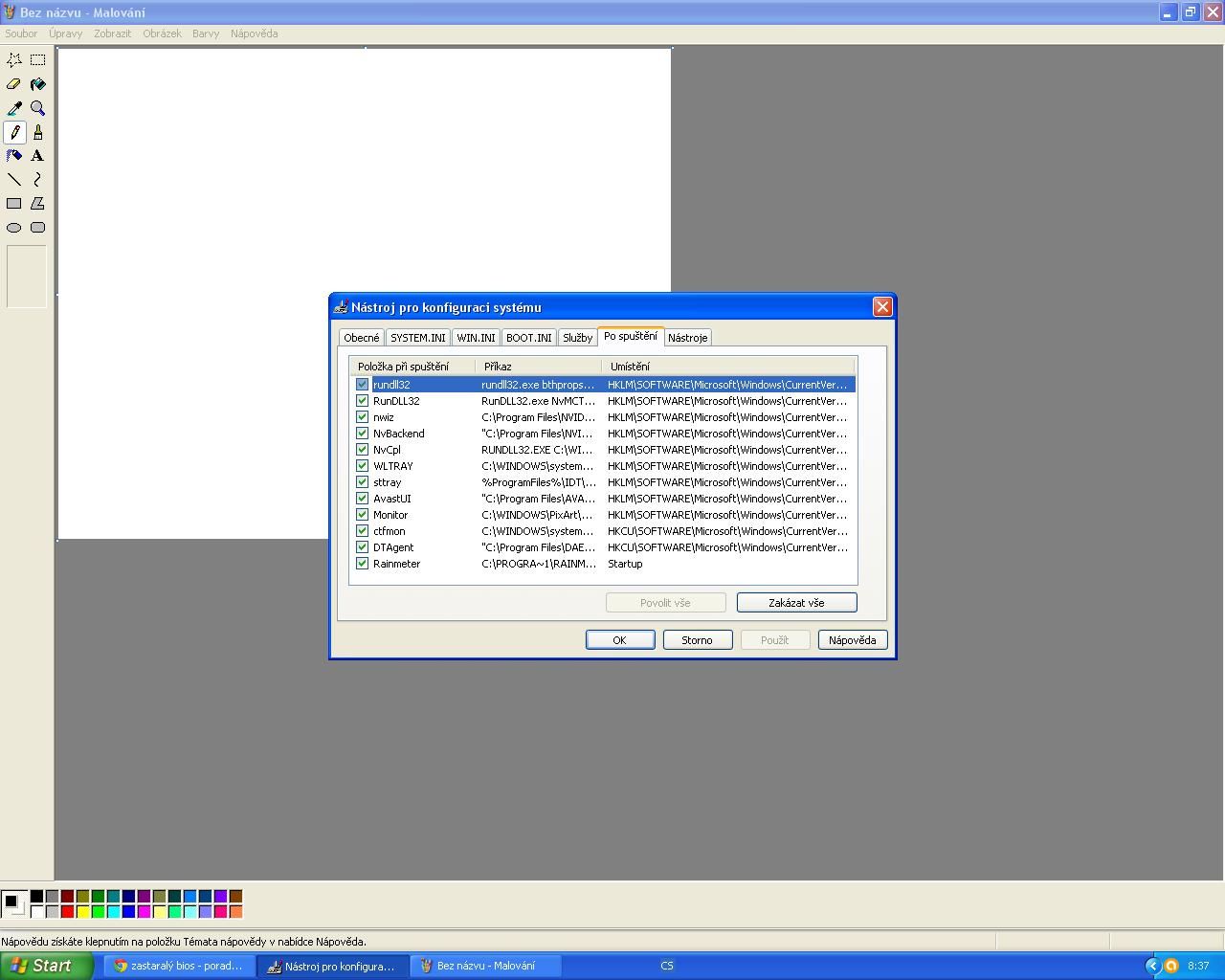Disable the Monitor startup checkbox

click(x=363, y=515)
